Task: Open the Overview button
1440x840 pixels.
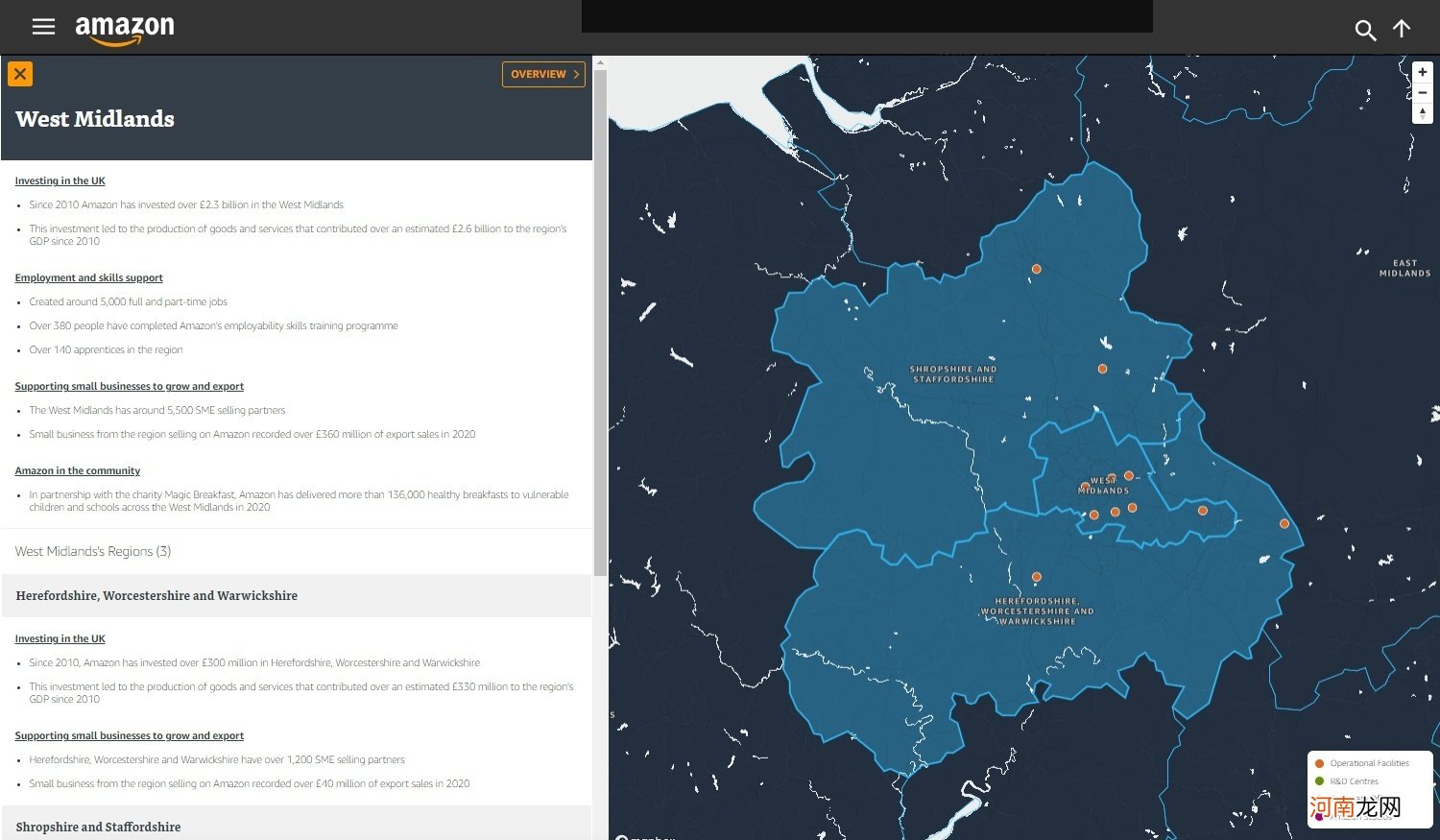Action: point(543,74)
